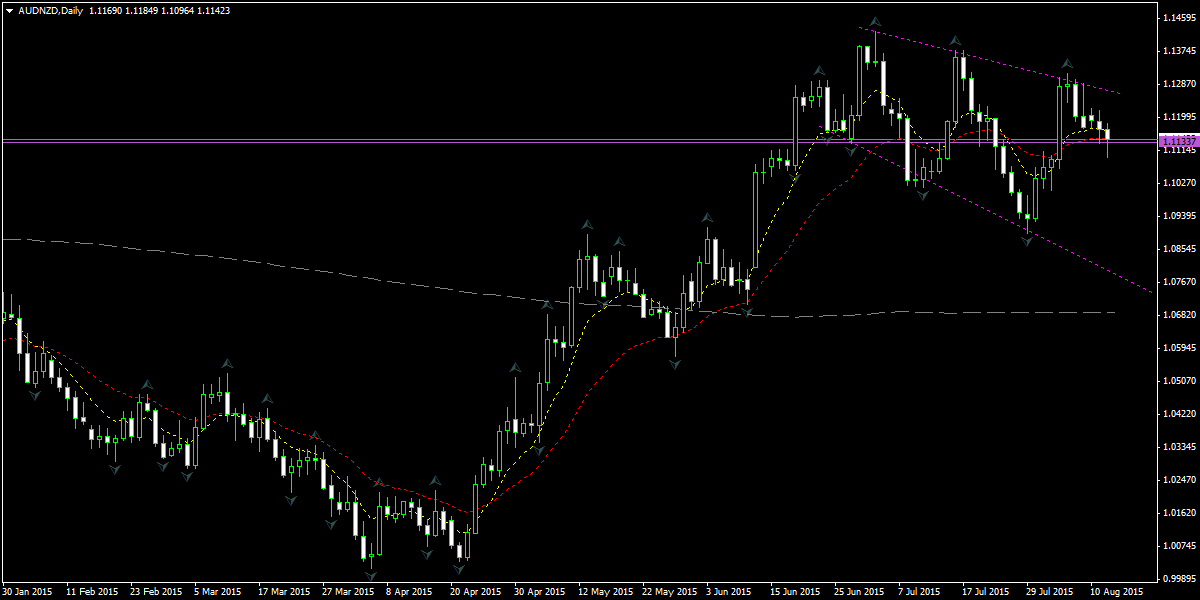
Task: Click the 30 Jan 2015 date label
Action: (27, 592)
